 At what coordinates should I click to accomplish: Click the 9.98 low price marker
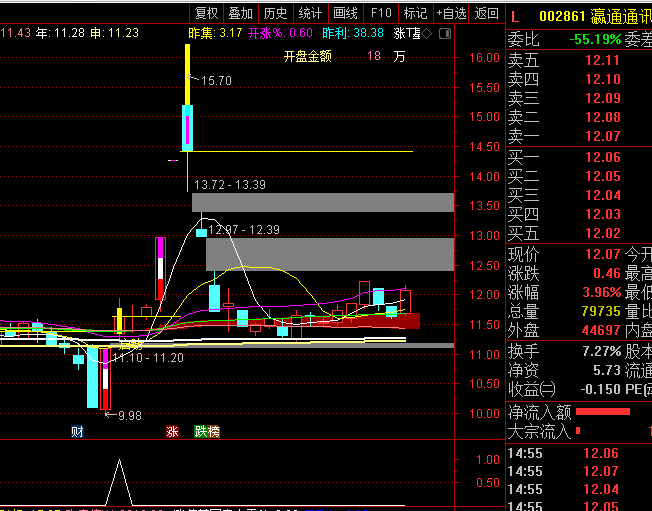point(130,415)
